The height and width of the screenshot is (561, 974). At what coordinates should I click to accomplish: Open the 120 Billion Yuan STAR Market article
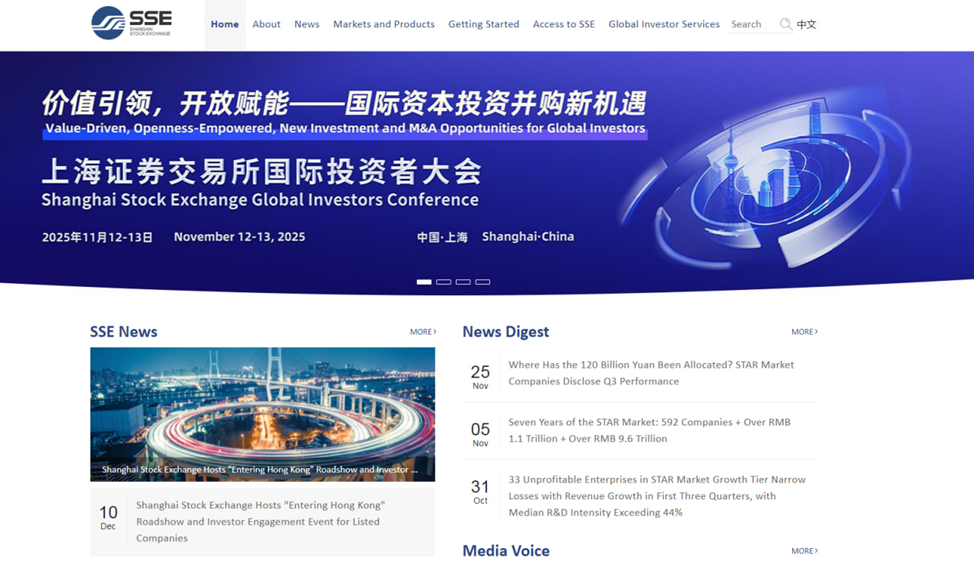(x=650, y=373)
